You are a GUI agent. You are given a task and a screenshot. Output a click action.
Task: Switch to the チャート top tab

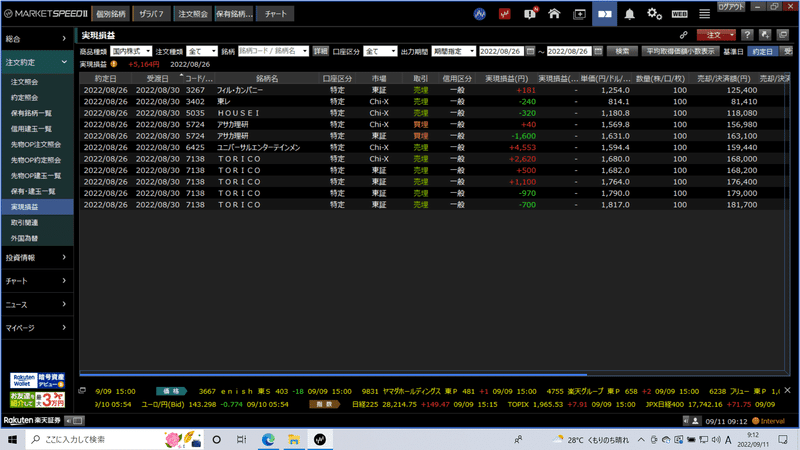(x=276, y=14)
